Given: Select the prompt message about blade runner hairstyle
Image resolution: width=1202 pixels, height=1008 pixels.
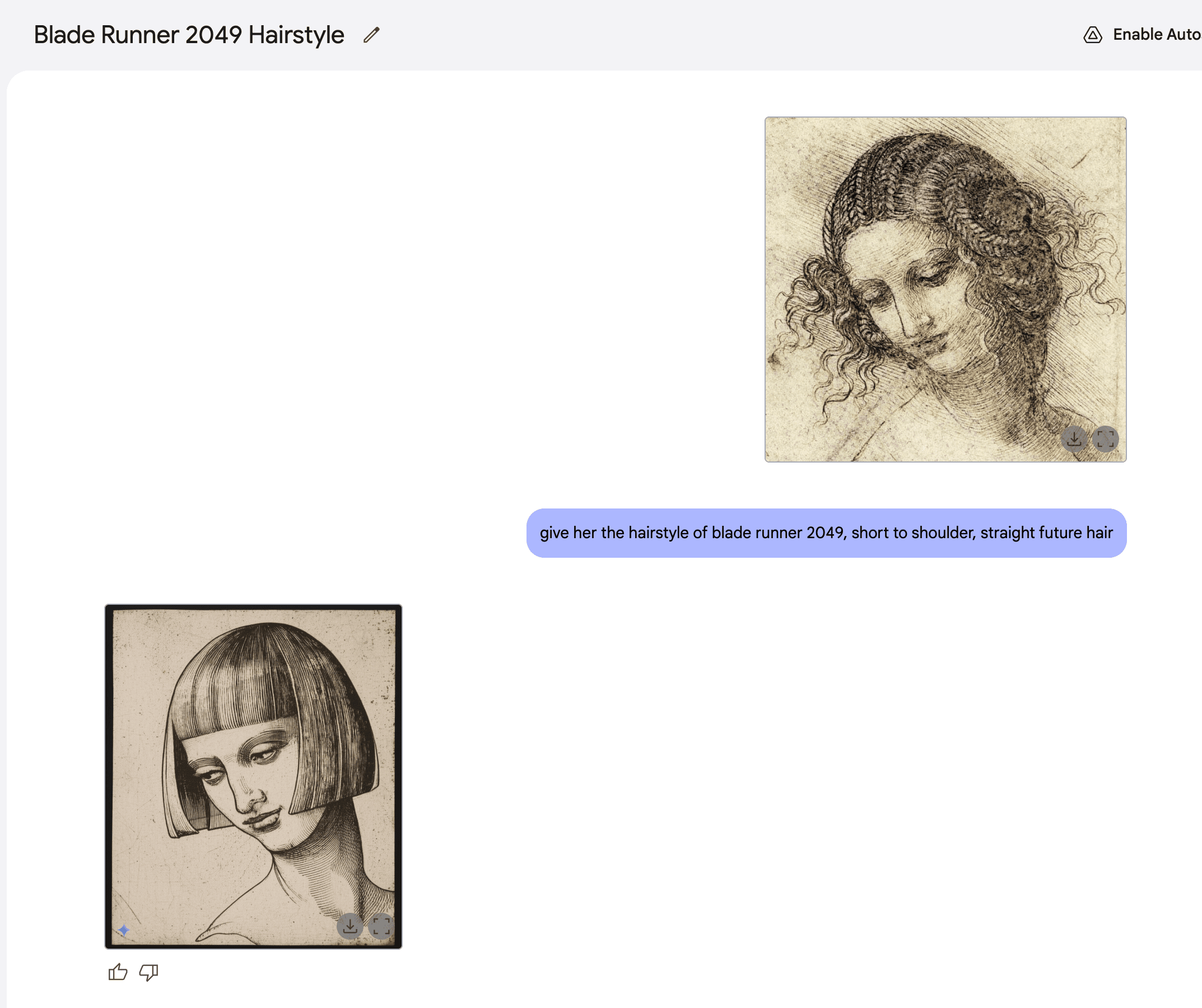Looking at the screenshot, I should click(x=826, y=533).
